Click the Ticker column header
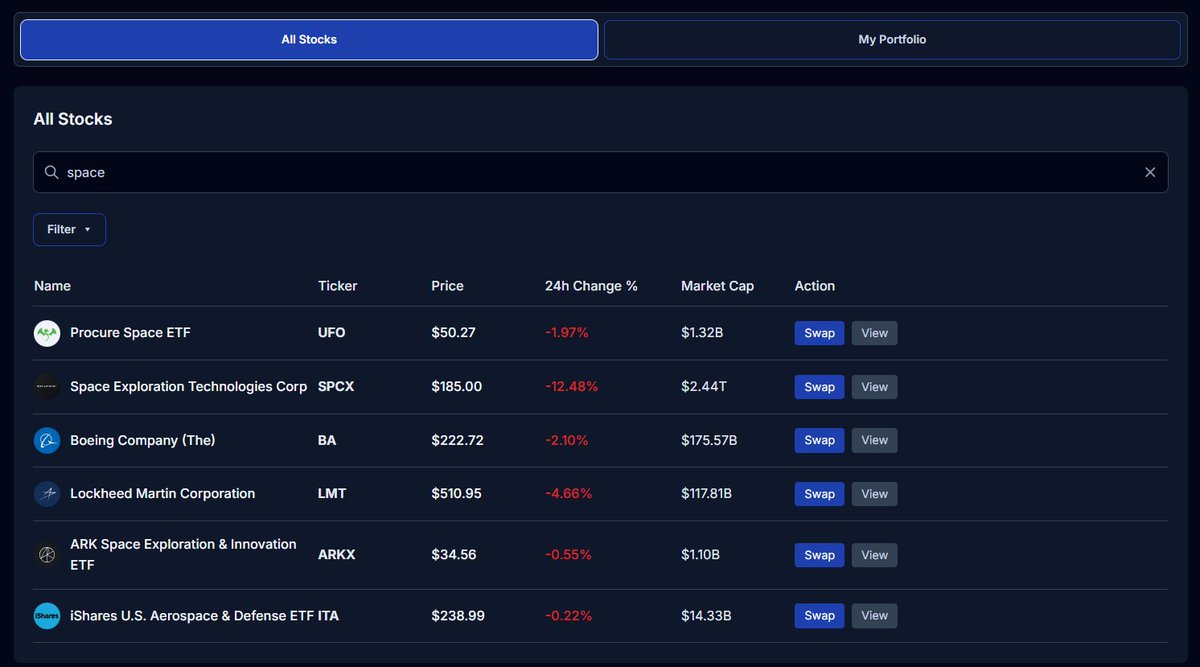This screenshot has width=1200, height=667. click(337, 286)
